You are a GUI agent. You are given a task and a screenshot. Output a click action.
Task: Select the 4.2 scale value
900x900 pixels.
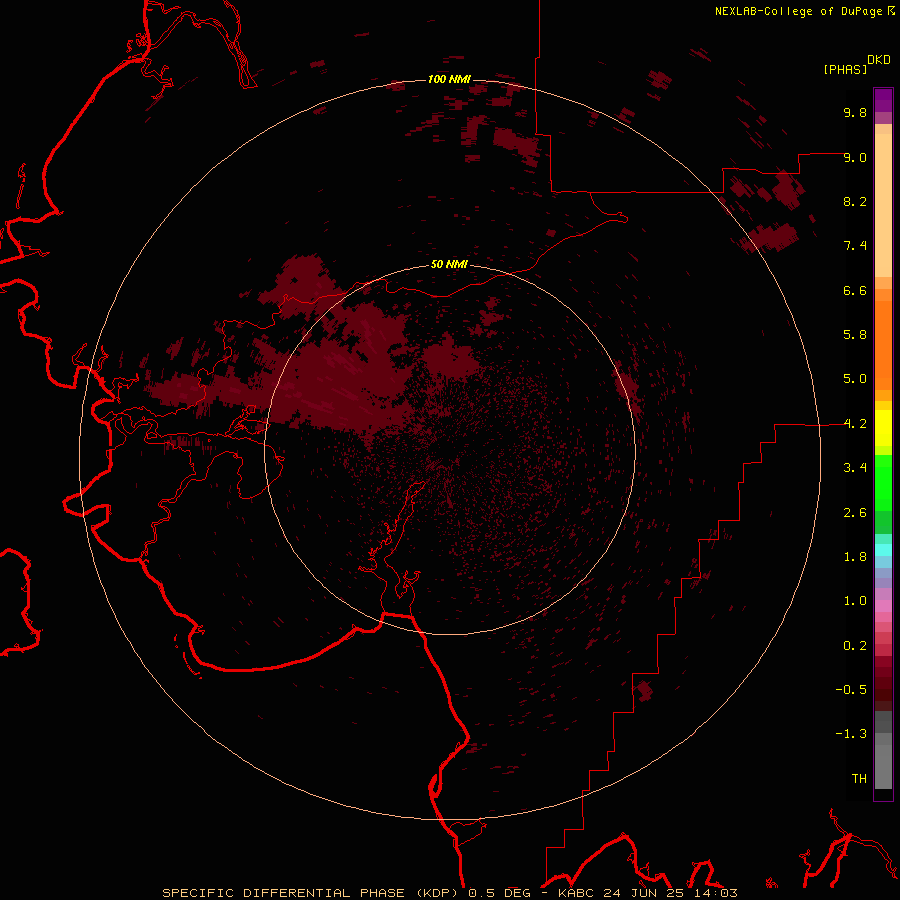855,424
